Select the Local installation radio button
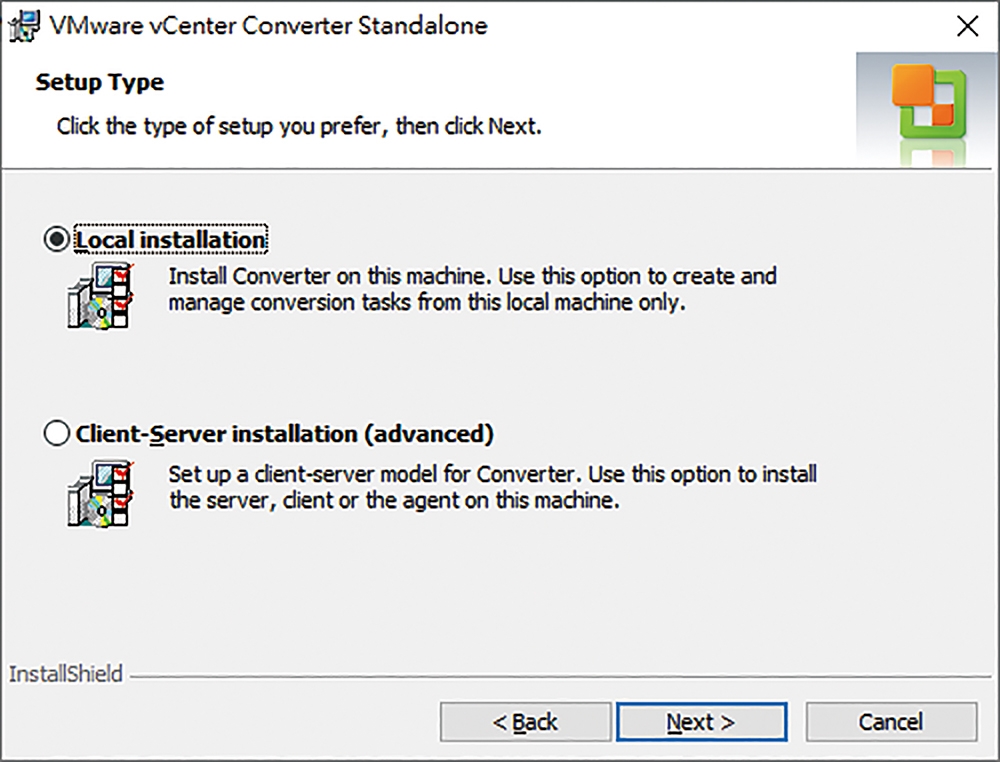 tap(57, 240)
